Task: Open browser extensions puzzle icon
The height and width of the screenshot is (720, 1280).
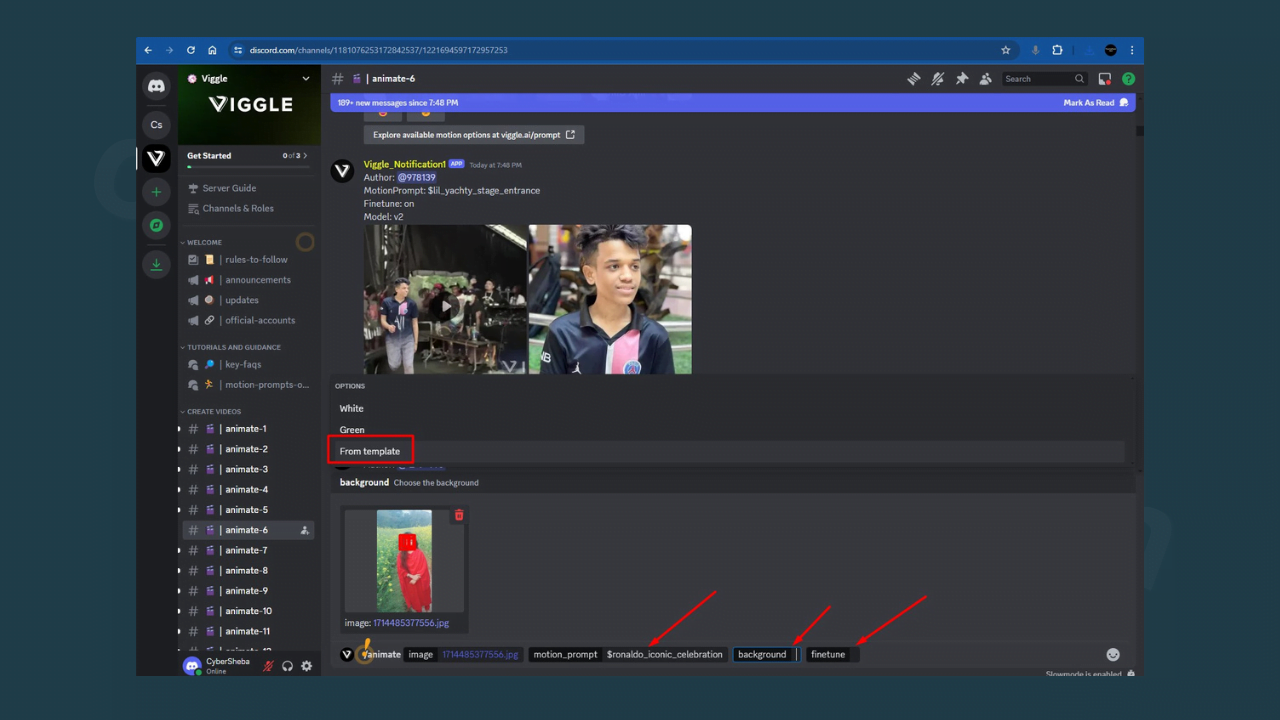Action: 1057,50
